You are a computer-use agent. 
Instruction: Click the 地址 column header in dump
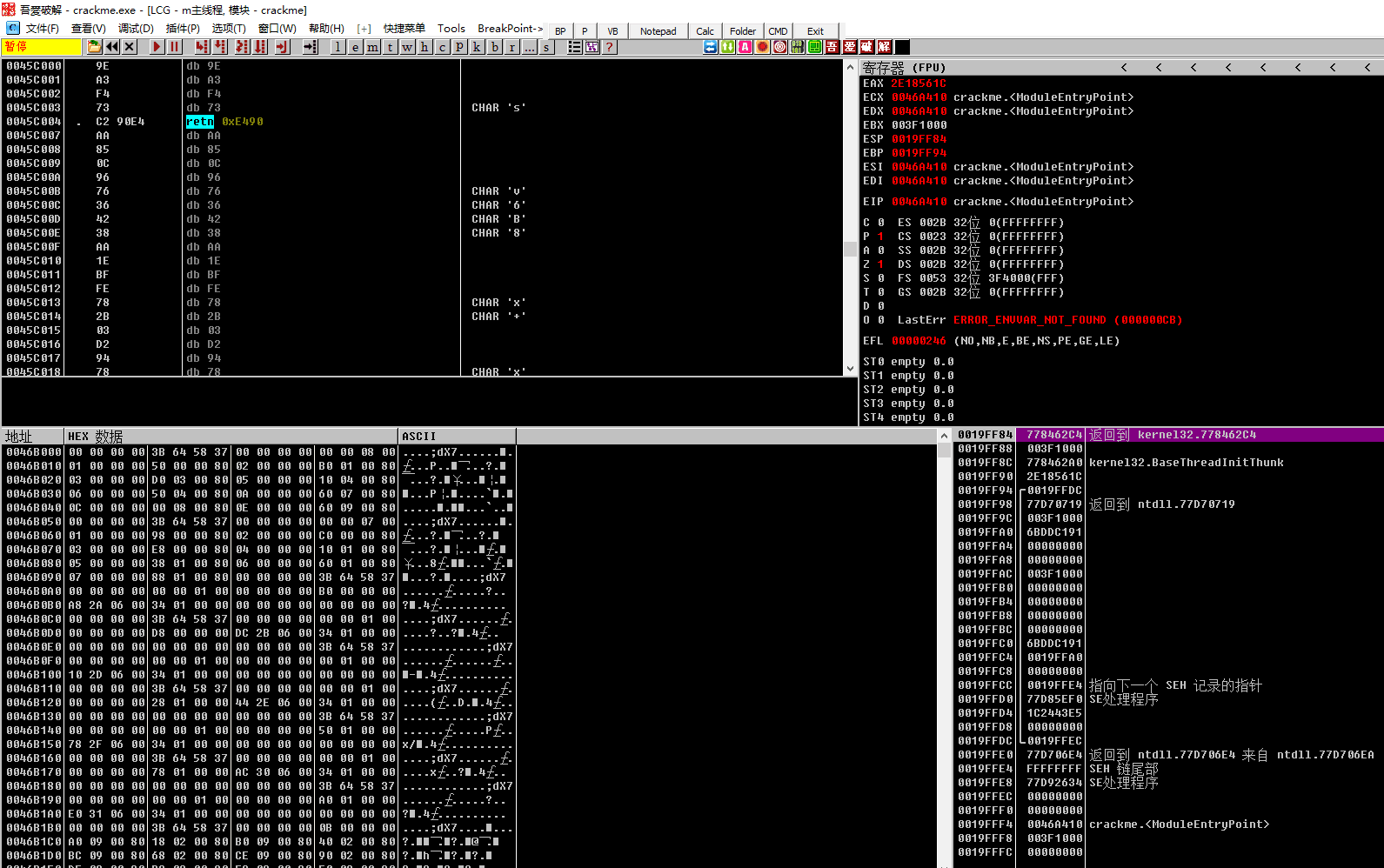[x=33, y=436]
